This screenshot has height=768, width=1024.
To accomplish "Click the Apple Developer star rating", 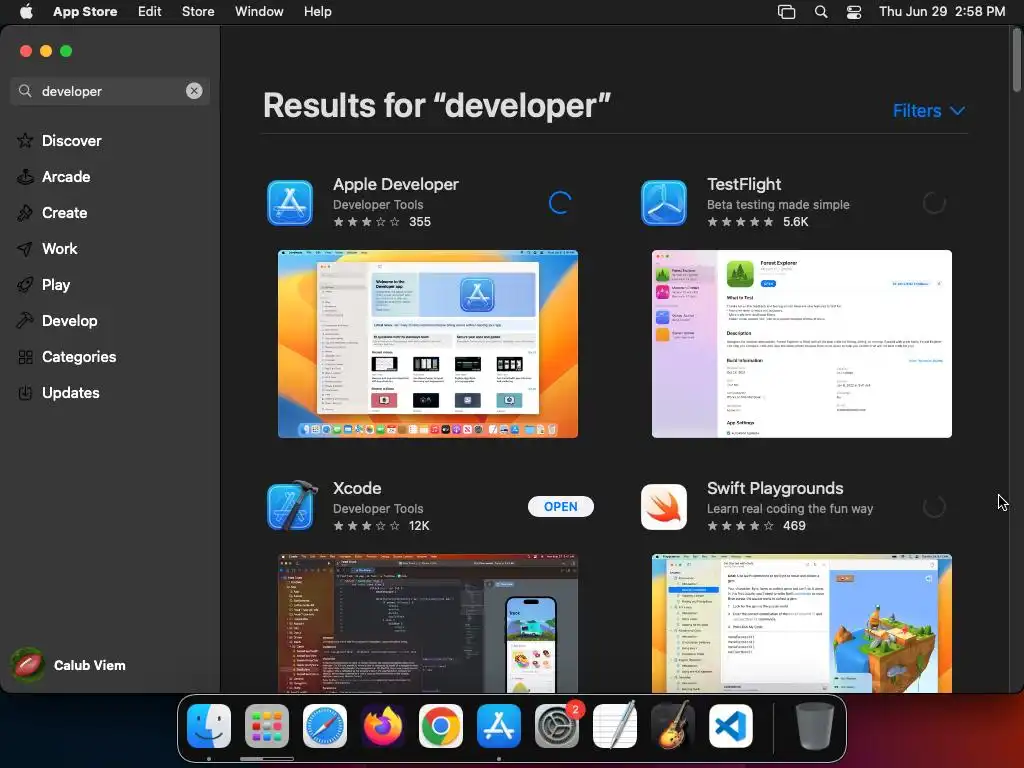I will click(x=382, y=221).
